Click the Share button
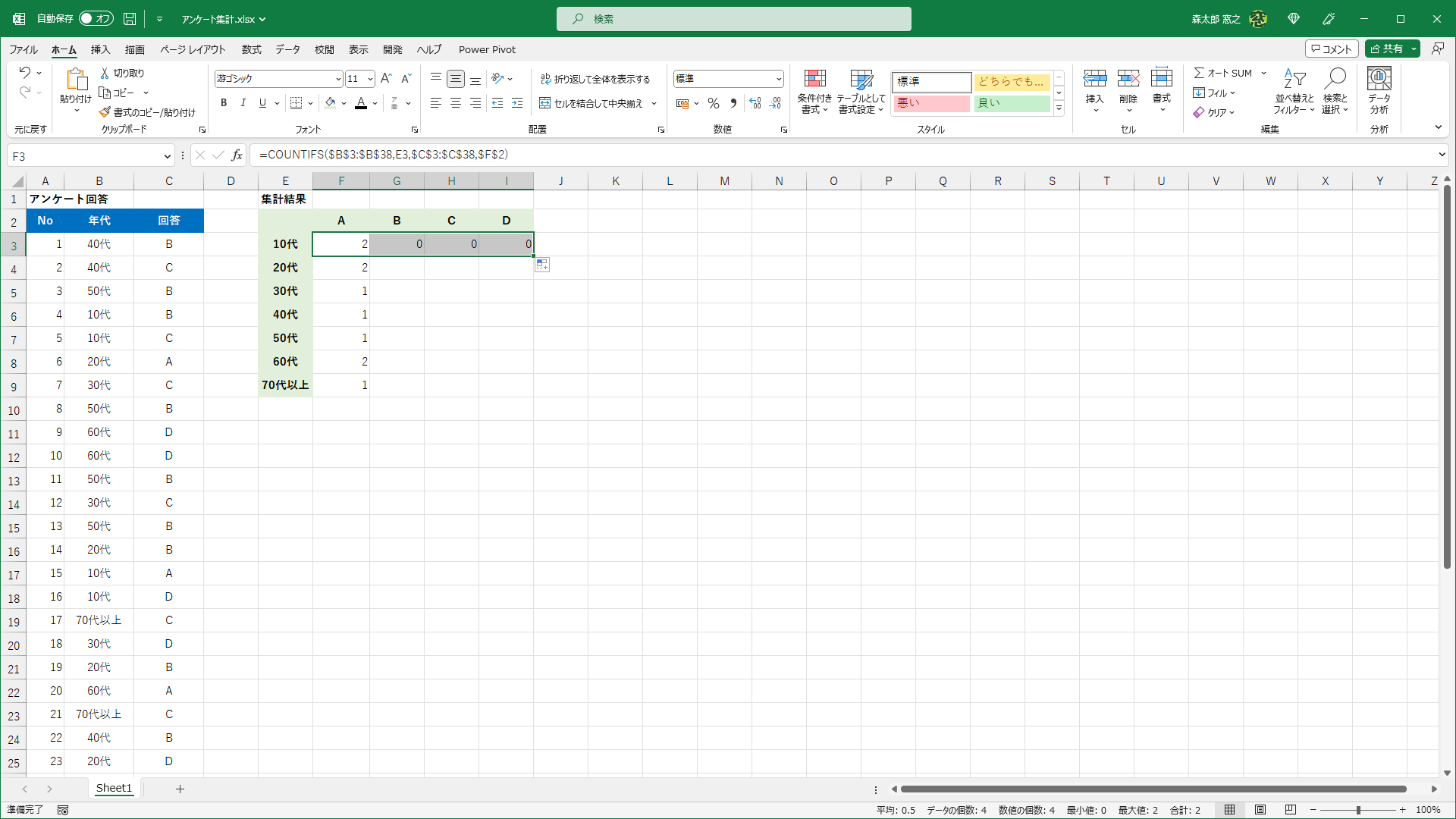Viewport: 1456px width, 819px height. [1386, 49]
